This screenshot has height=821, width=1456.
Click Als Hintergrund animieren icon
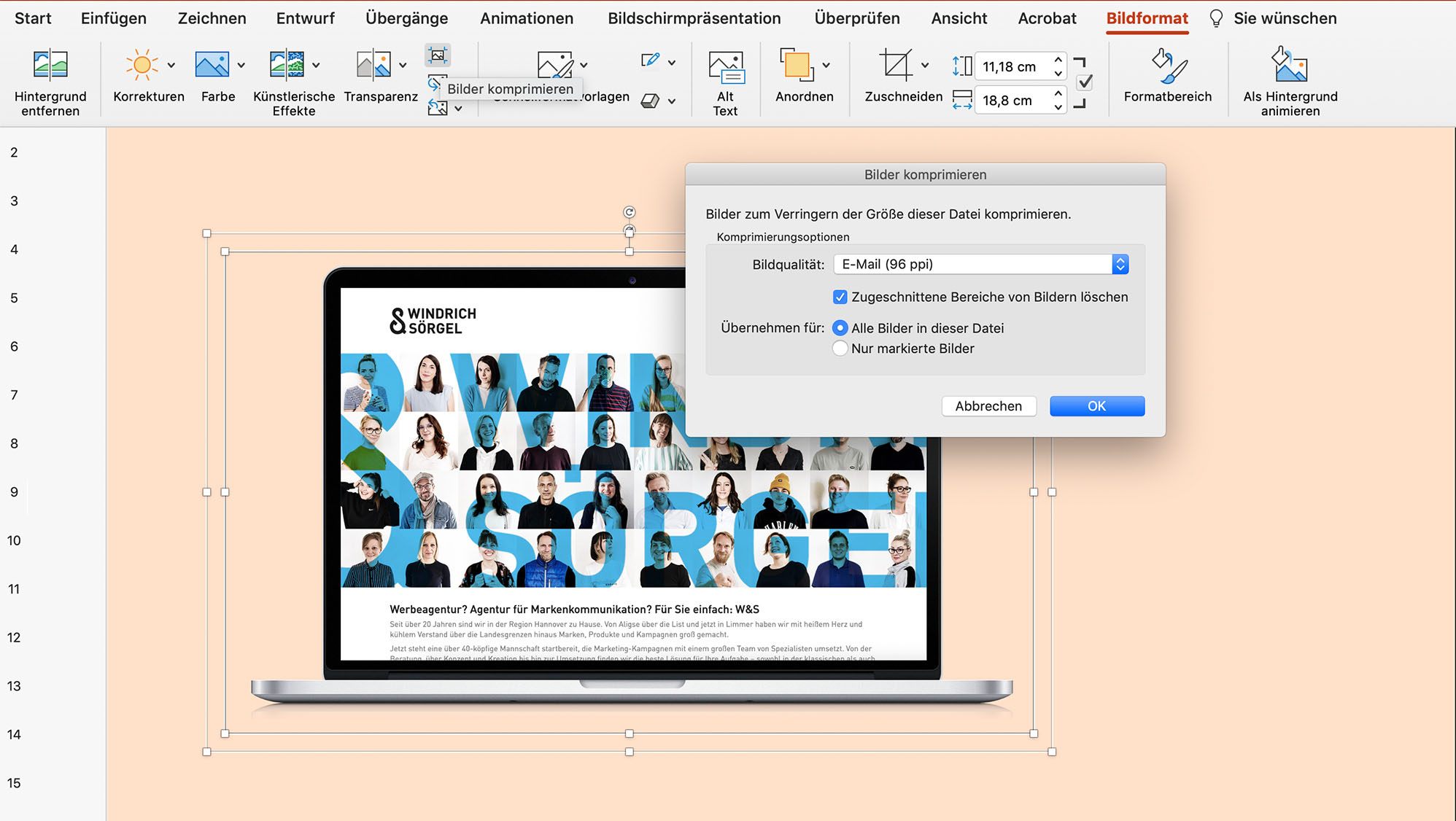pos(1290,65)
